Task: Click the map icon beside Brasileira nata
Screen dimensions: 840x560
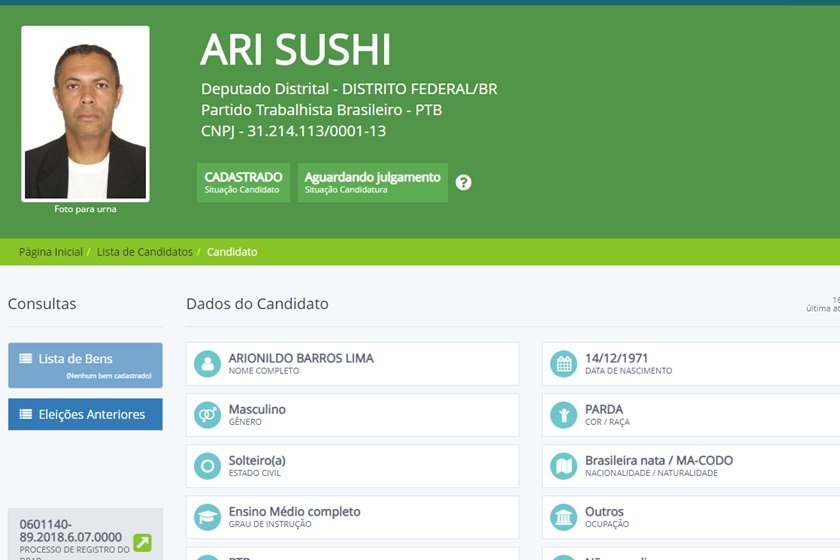Action: (x=564, y=466)
